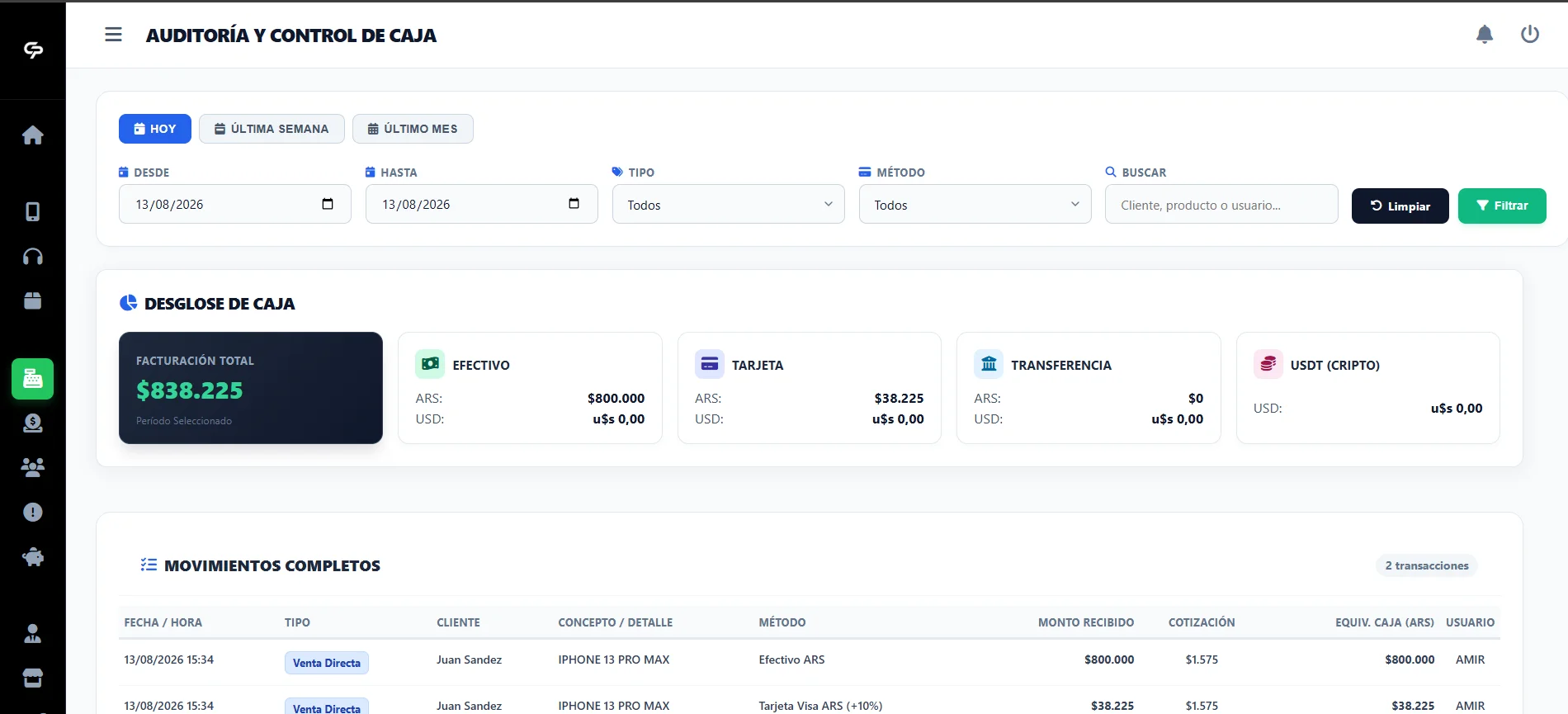This screenshot has height=714, width=1568.
Task: Open the exclamation alert icon in the sidebar
Action: tap(33, 513)
